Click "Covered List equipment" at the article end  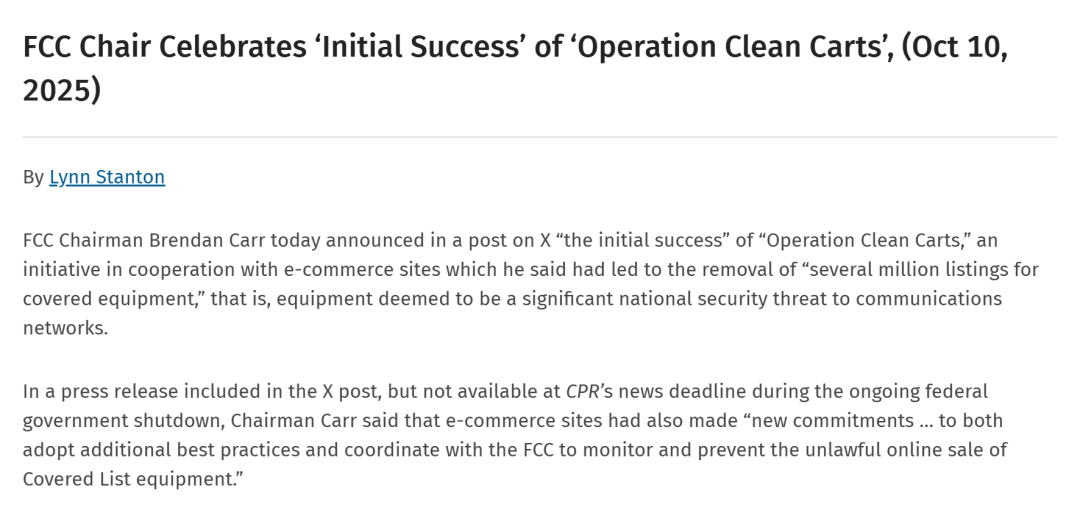tap(130, 479)
